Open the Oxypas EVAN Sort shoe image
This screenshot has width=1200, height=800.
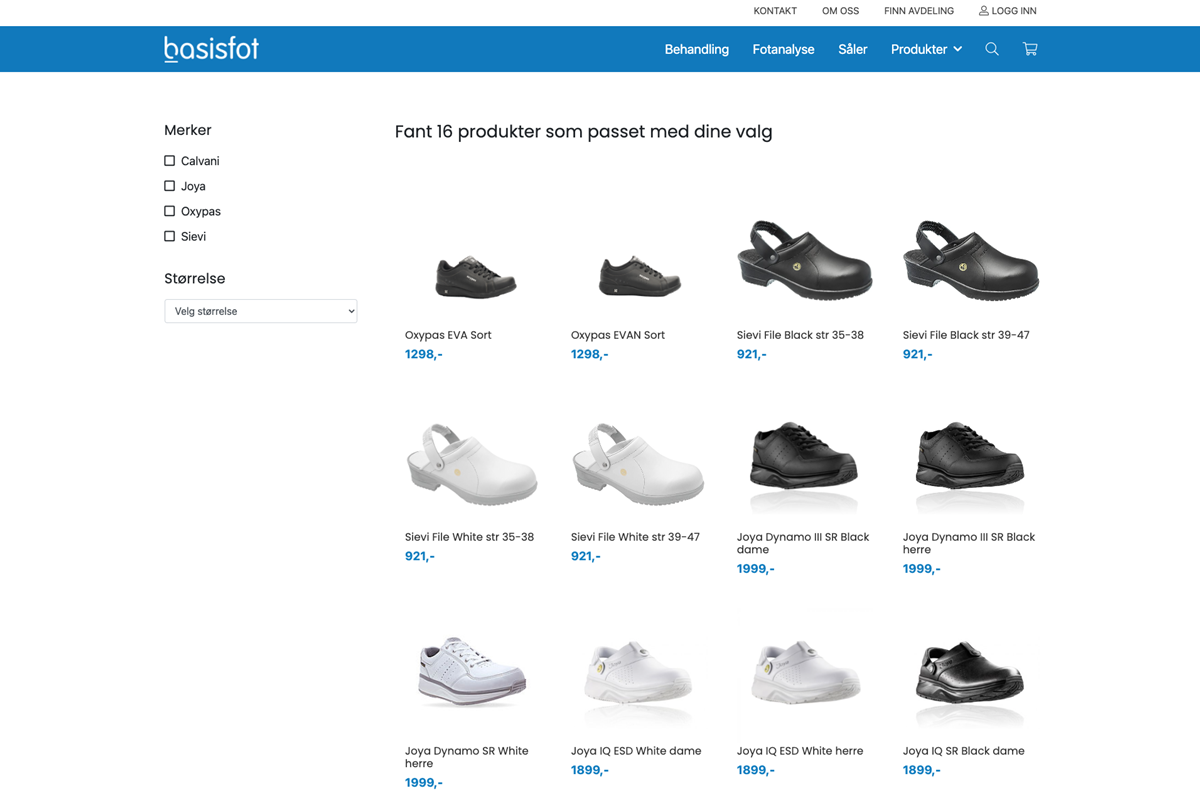(x=640, y=275)
